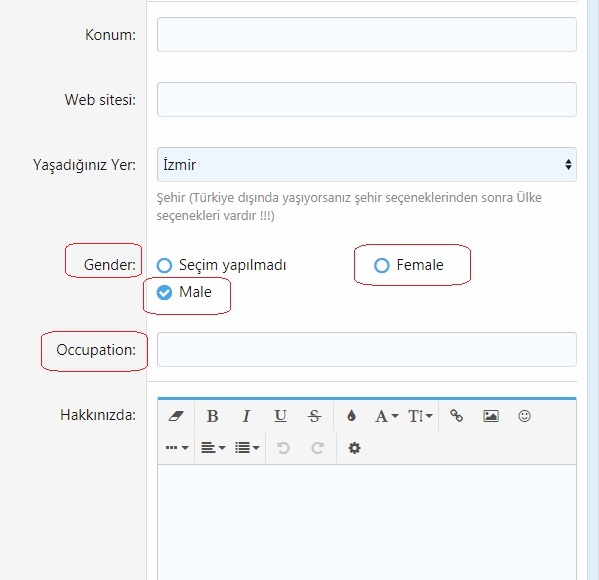The width and height of the screenshot is (599, 580).
Task: Insert a link using chain icon
Action: (x=456, y=416)
